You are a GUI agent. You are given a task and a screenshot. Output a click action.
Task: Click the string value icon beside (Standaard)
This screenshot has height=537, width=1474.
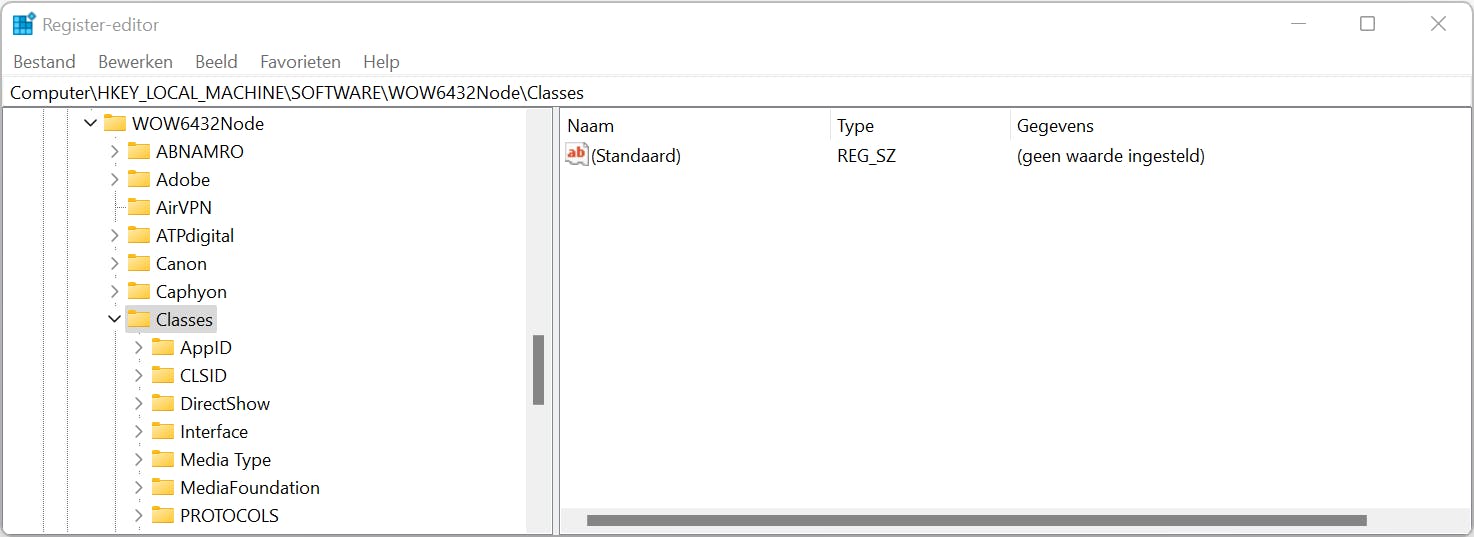pos(577,155)
